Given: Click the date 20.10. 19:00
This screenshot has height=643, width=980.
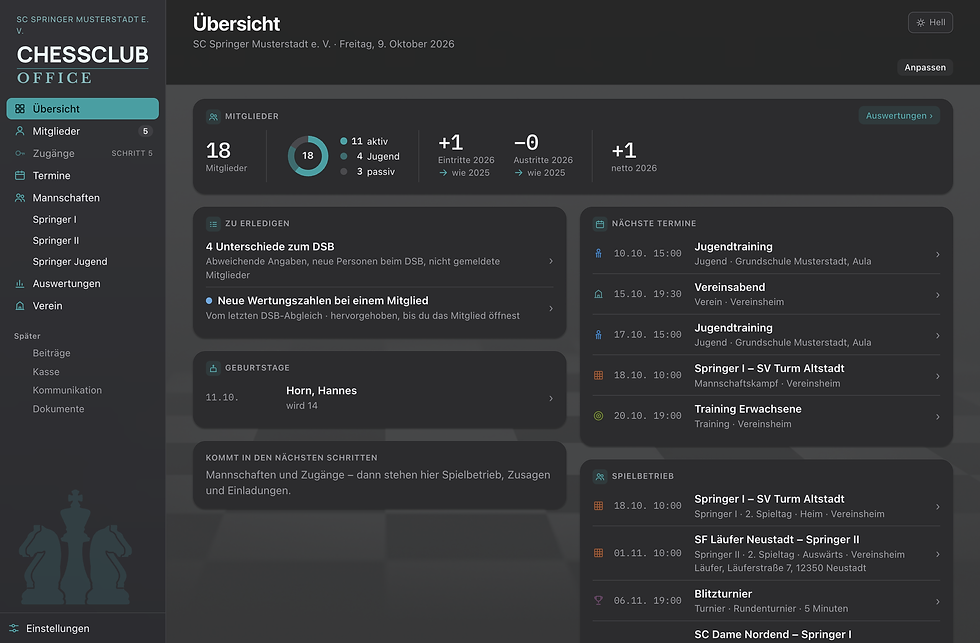Looking at the screenshot, I should point(648,416).
